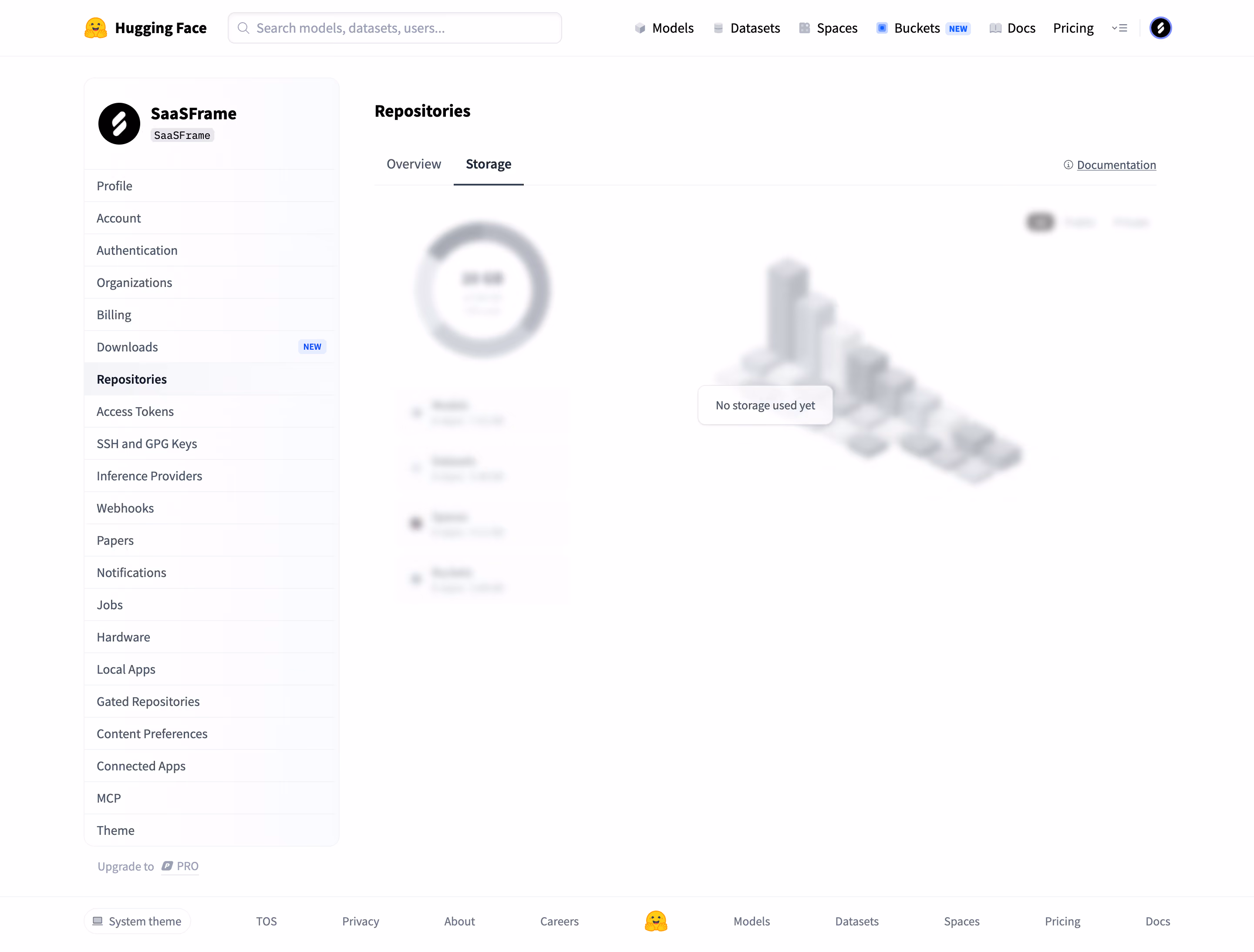Open the Pricing page from header
1254x952 pixels.
click(x=1073, y=28)
